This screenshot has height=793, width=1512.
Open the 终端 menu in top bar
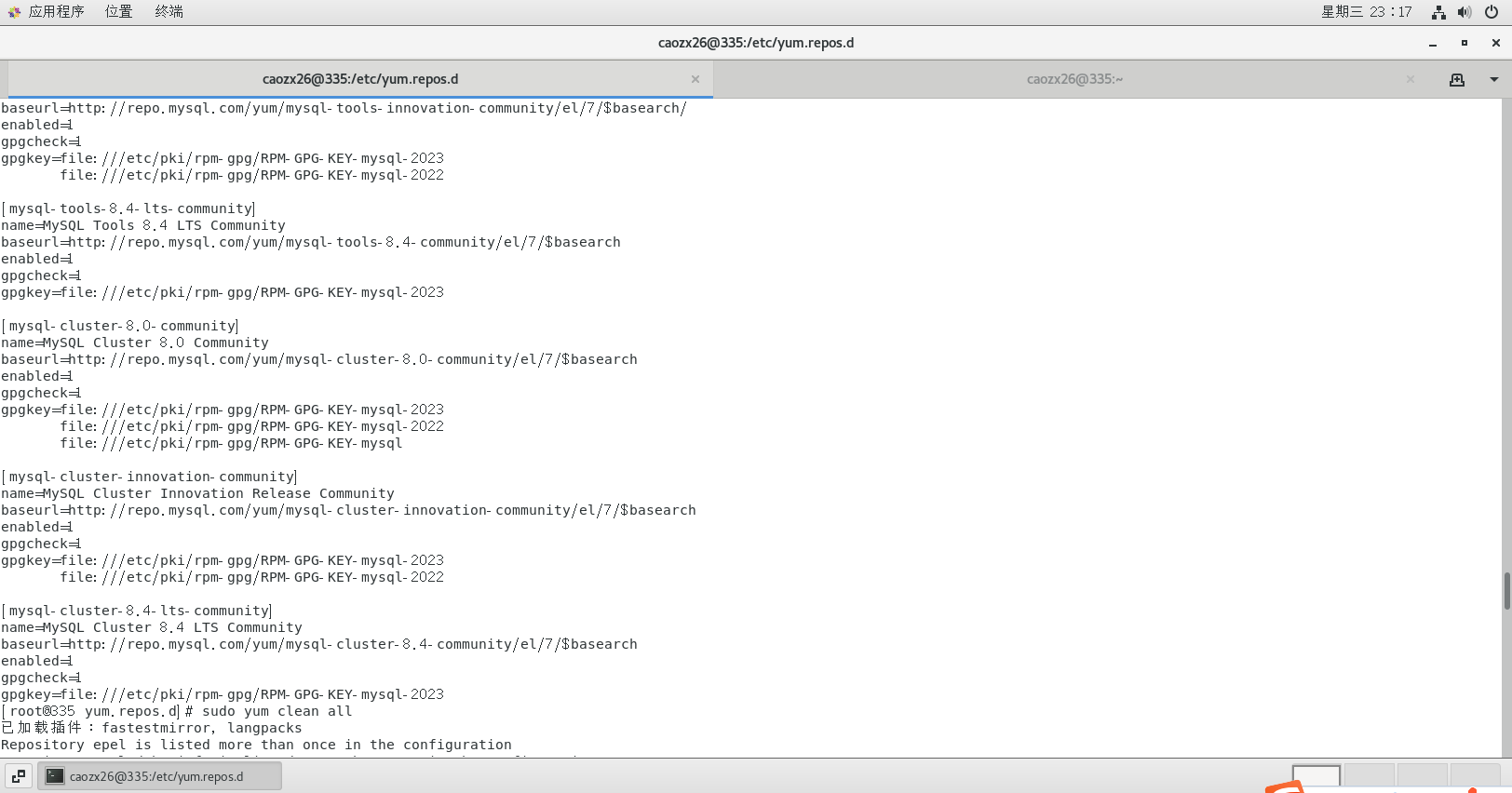169,12
